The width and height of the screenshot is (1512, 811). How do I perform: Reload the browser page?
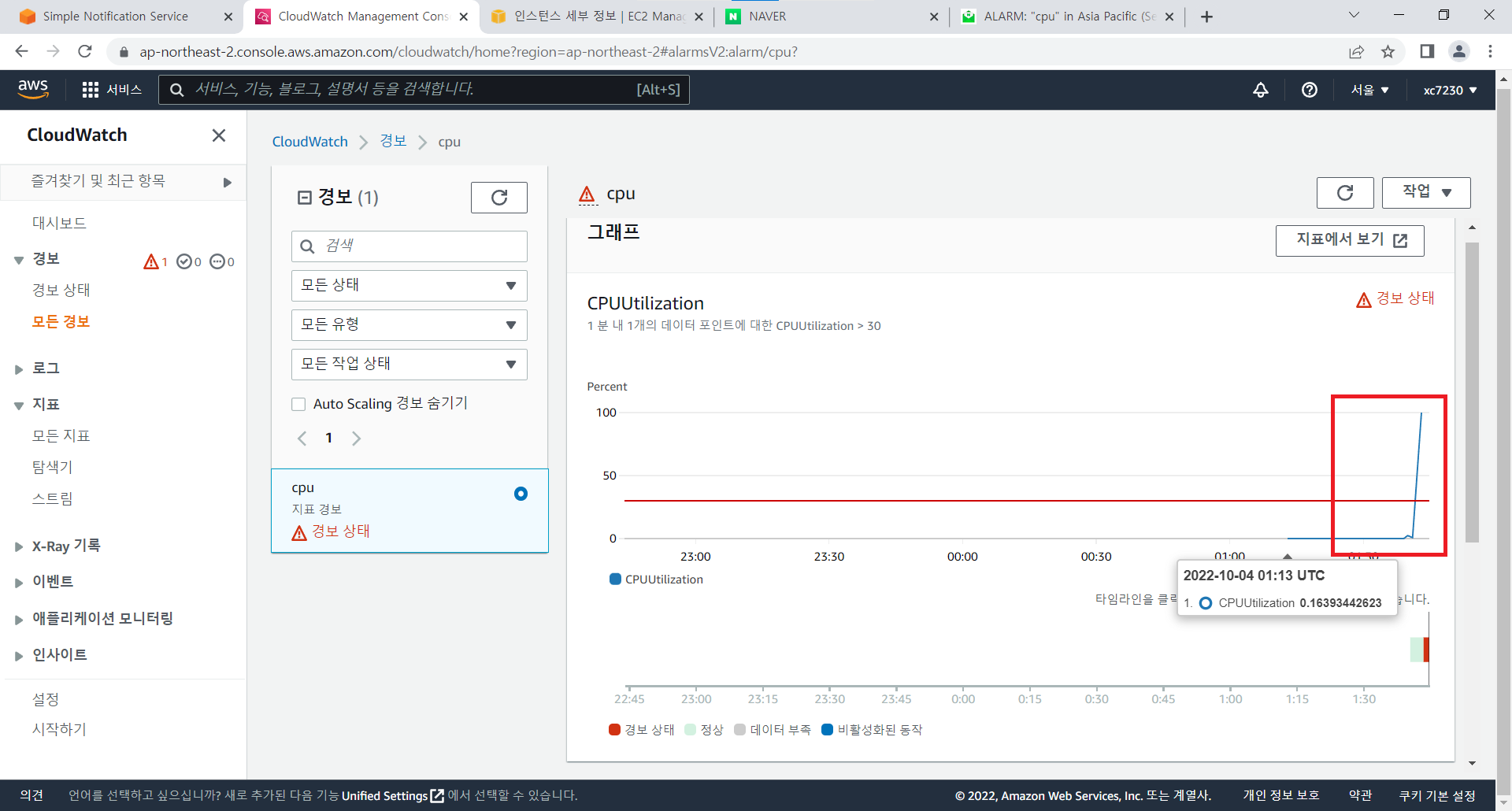tap(85, 52)
